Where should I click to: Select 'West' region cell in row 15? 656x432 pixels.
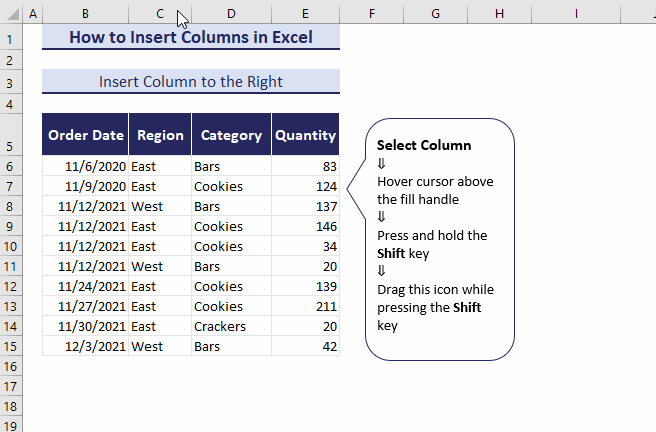[x=160, y=346]
